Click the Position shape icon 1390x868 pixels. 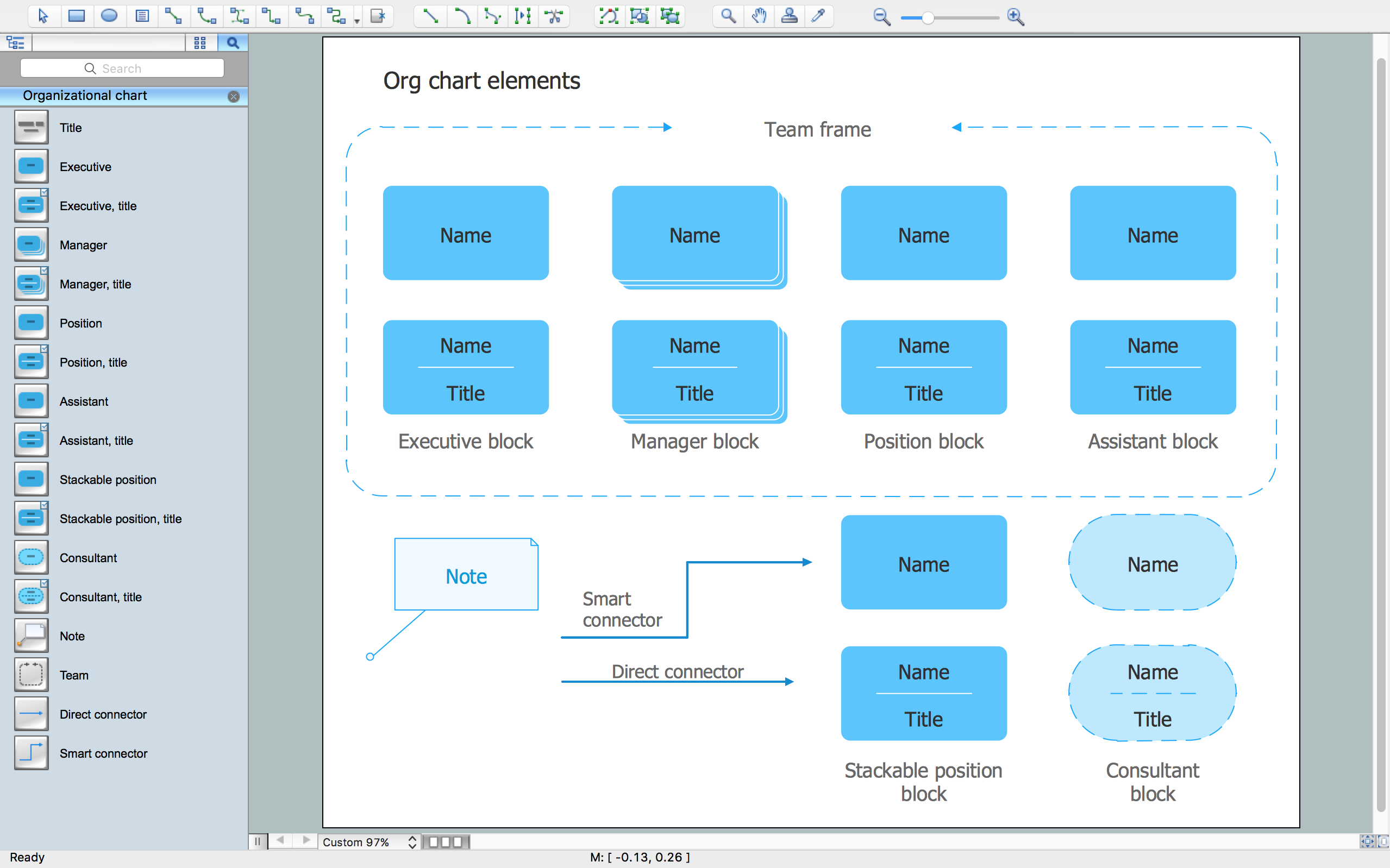[30, 322]
